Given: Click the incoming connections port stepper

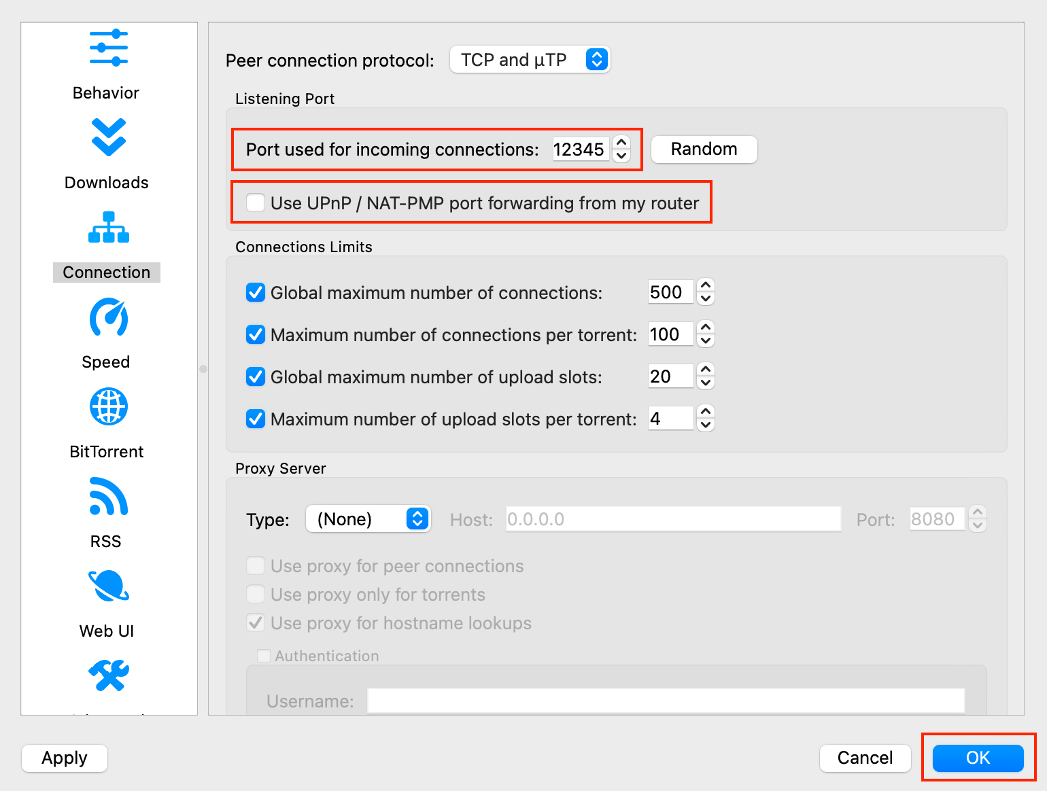Looking at the screenshot, I should 622,148.
